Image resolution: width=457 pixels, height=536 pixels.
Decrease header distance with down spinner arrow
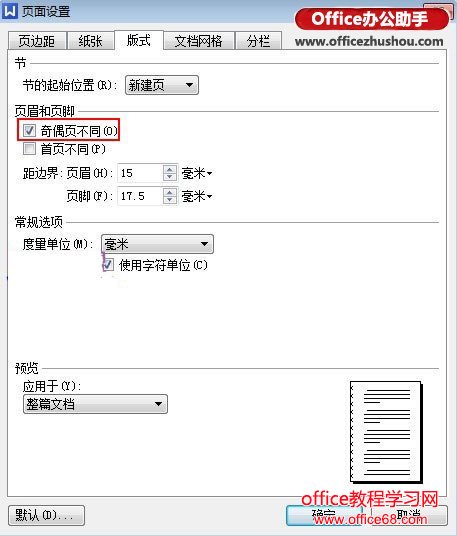170,177
